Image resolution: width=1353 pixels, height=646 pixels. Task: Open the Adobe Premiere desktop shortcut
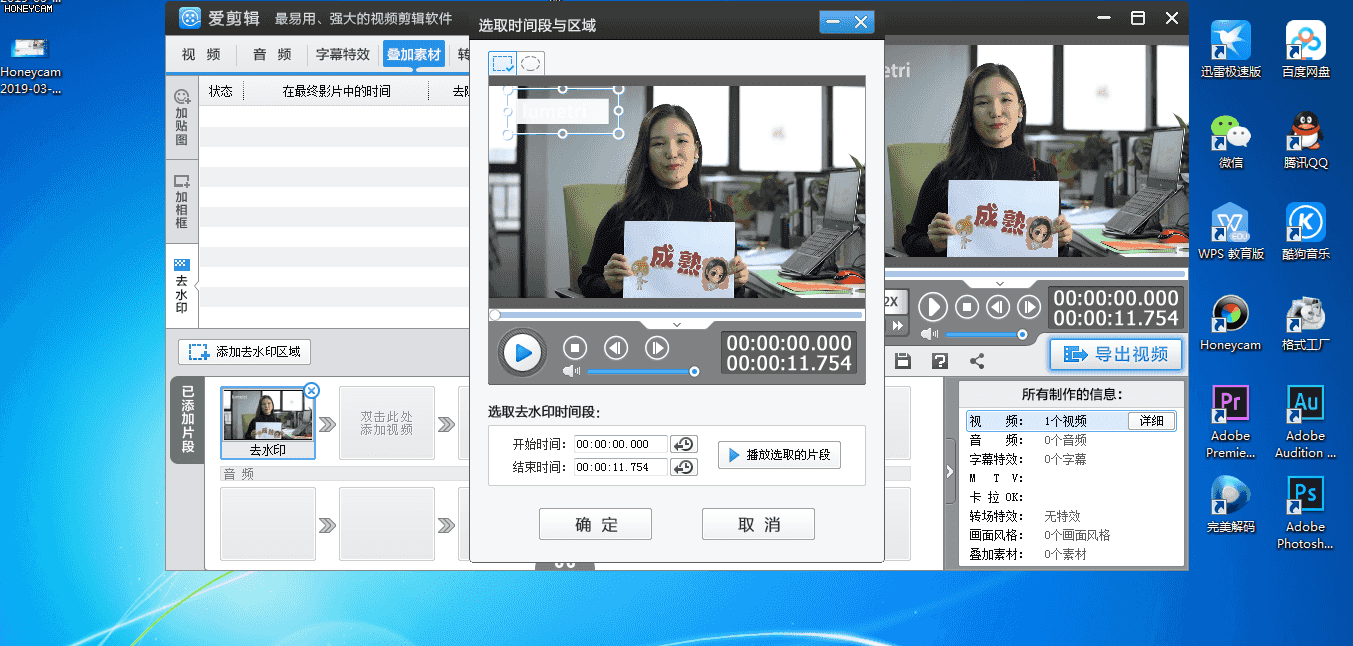pyautogui.click(x=1231, y=421)
